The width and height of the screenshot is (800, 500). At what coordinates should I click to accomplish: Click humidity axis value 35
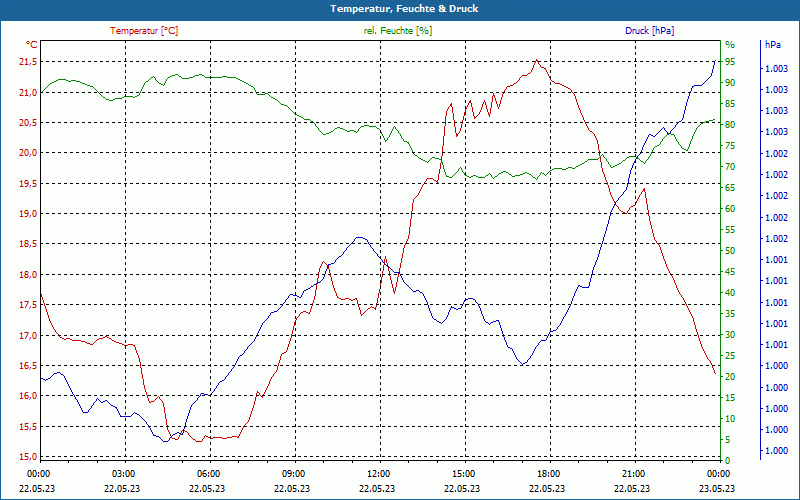click(730, 314)
